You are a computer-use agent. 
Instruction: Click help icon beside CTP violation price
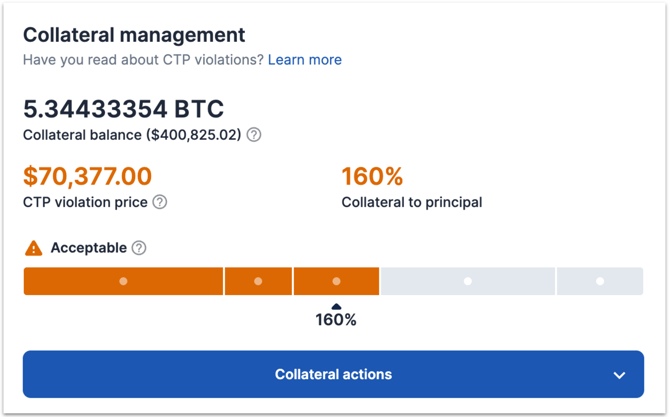pyautogui.click(x=160, y=202)
